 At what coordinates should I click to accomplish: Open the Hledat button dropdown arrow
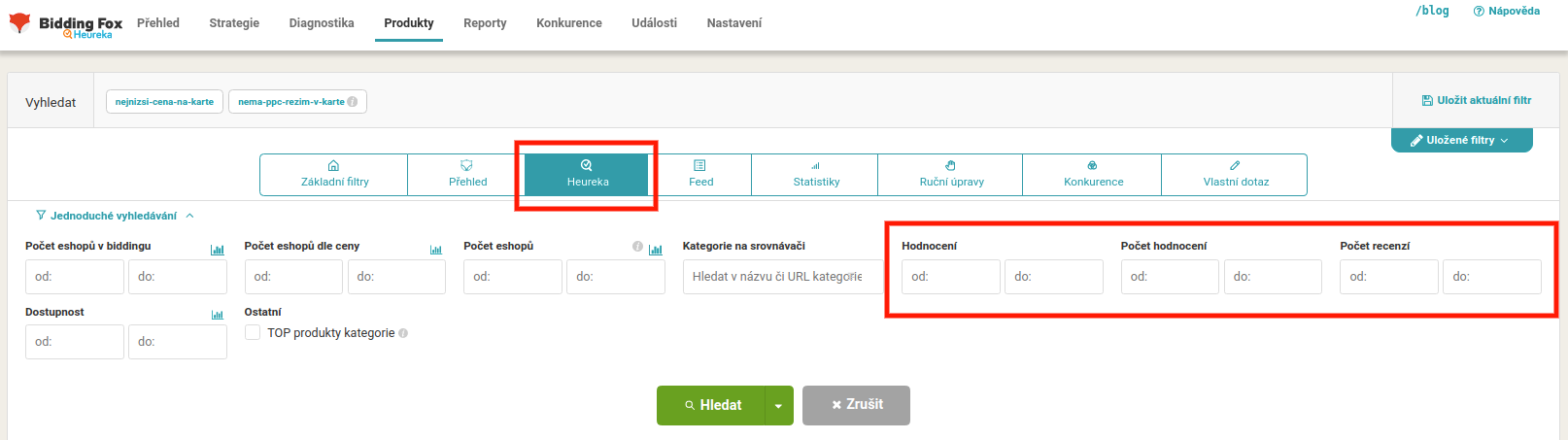(x=779, y=405)
